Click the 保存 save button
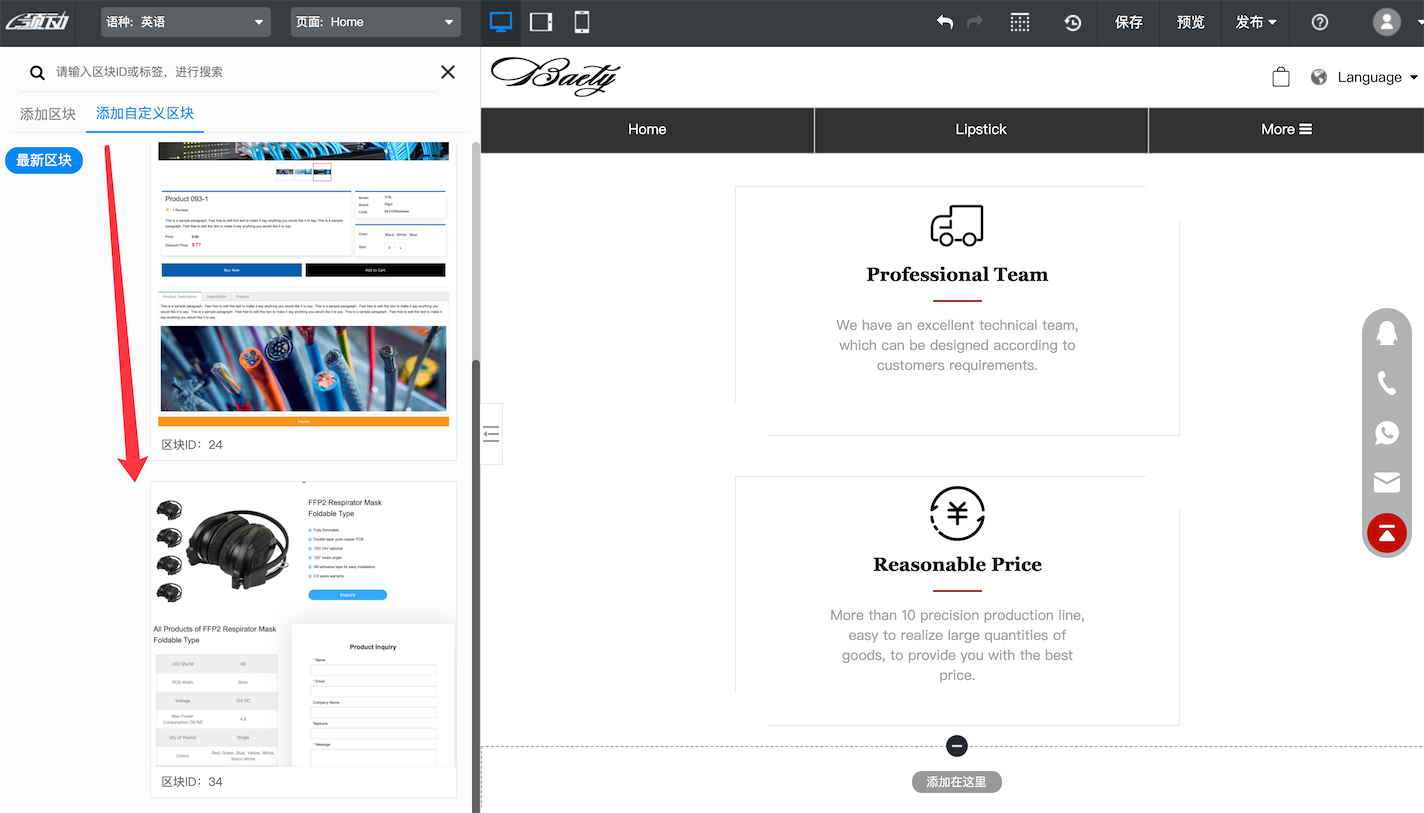1424x813 pixels. pos(1129,22)
